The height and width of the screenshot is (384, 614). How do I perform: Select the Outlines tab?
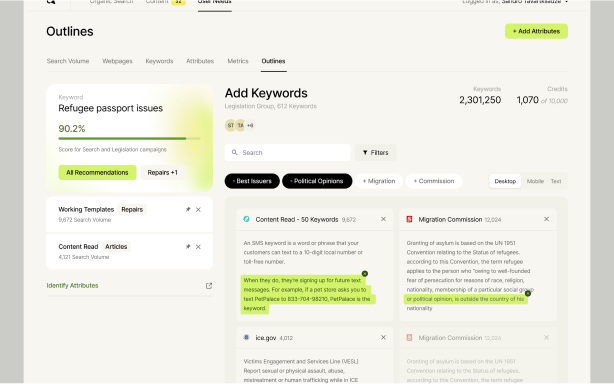coord(273,61)
